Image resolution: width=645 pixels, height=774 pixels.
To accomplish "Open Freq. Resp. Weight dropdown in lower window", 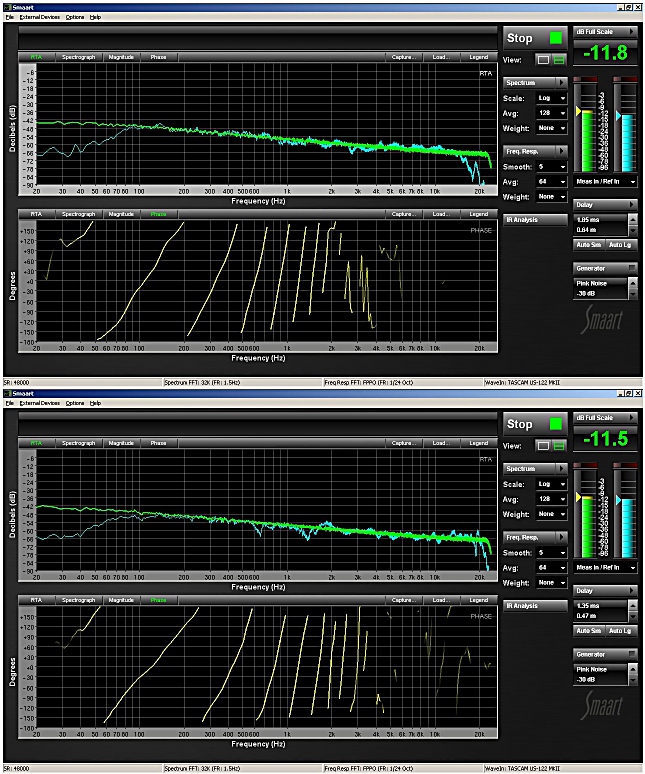I will tap(552, 583).
